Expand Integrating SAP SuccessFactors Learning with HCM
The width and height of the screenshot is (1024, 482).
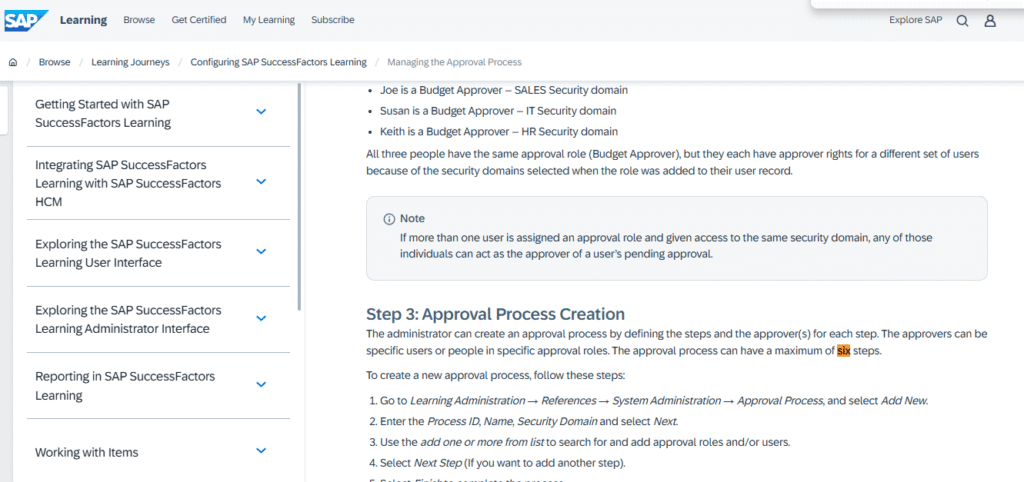(x=261, y=182)
